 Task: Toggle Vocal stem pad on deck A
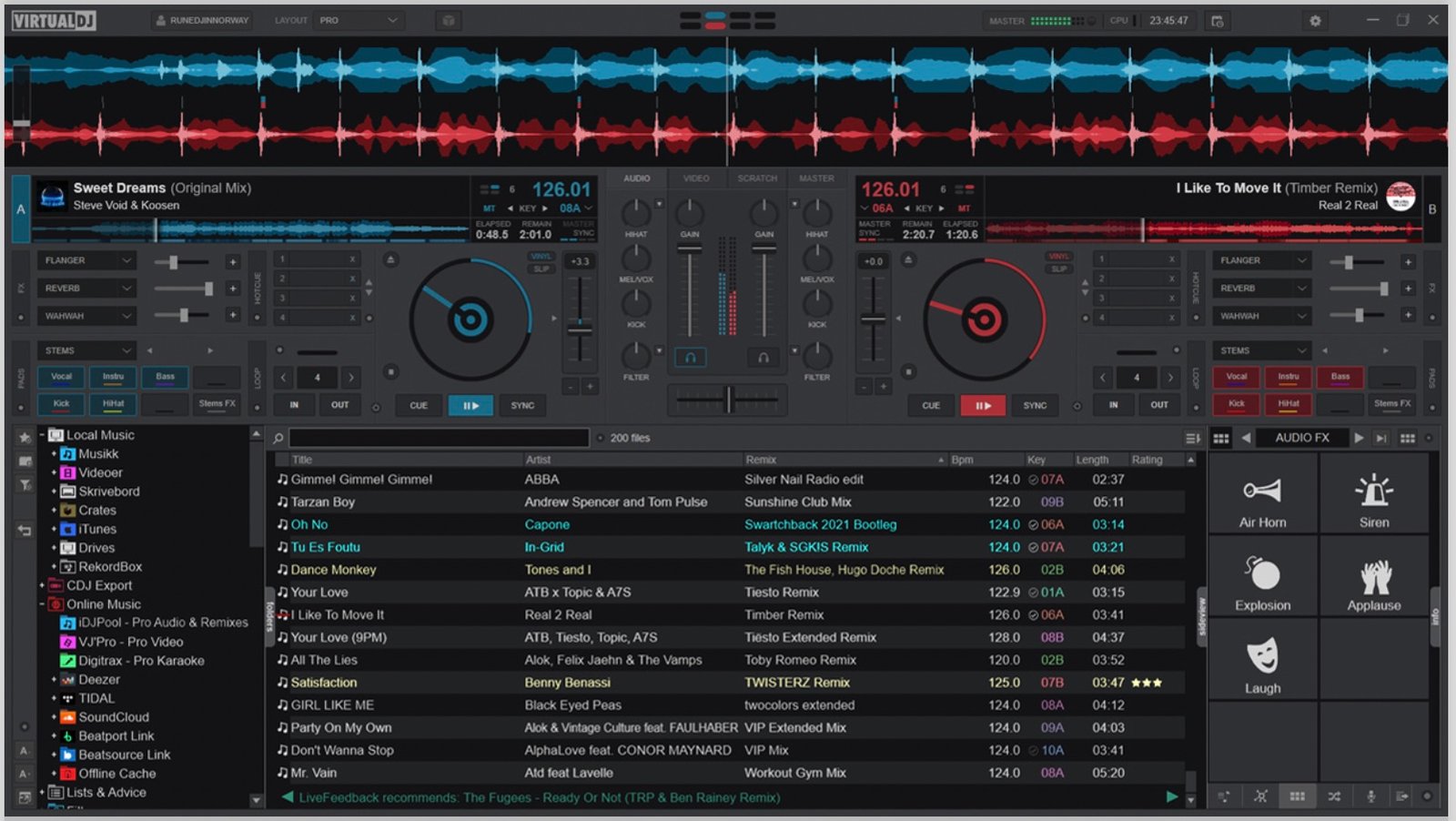(x=61, y=376)
